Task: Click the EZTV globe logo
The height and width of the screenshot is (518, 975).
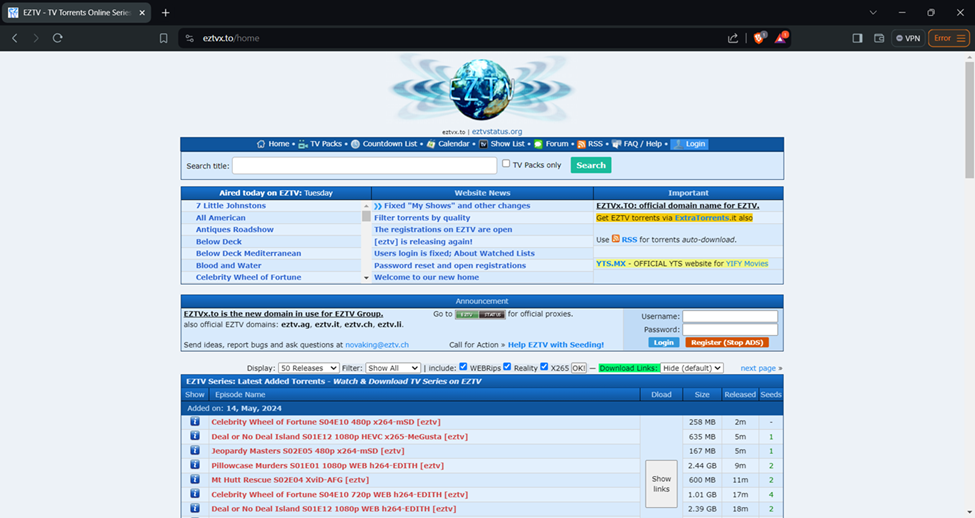Action: point(482,90)
